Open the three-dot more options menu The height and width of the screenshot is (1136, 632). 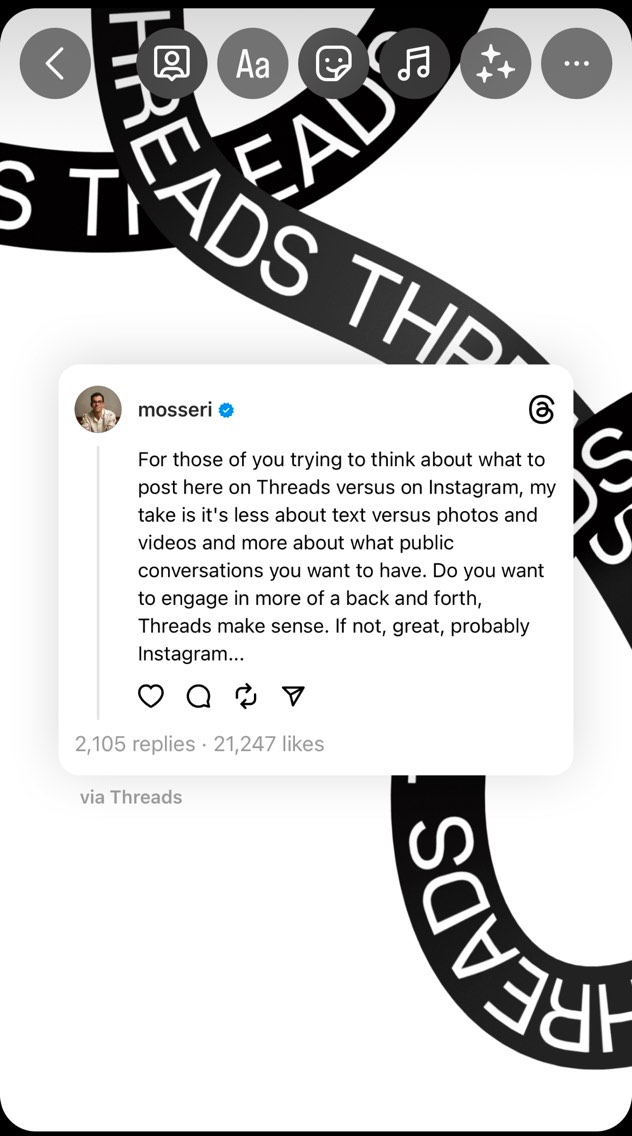point(577,64)
